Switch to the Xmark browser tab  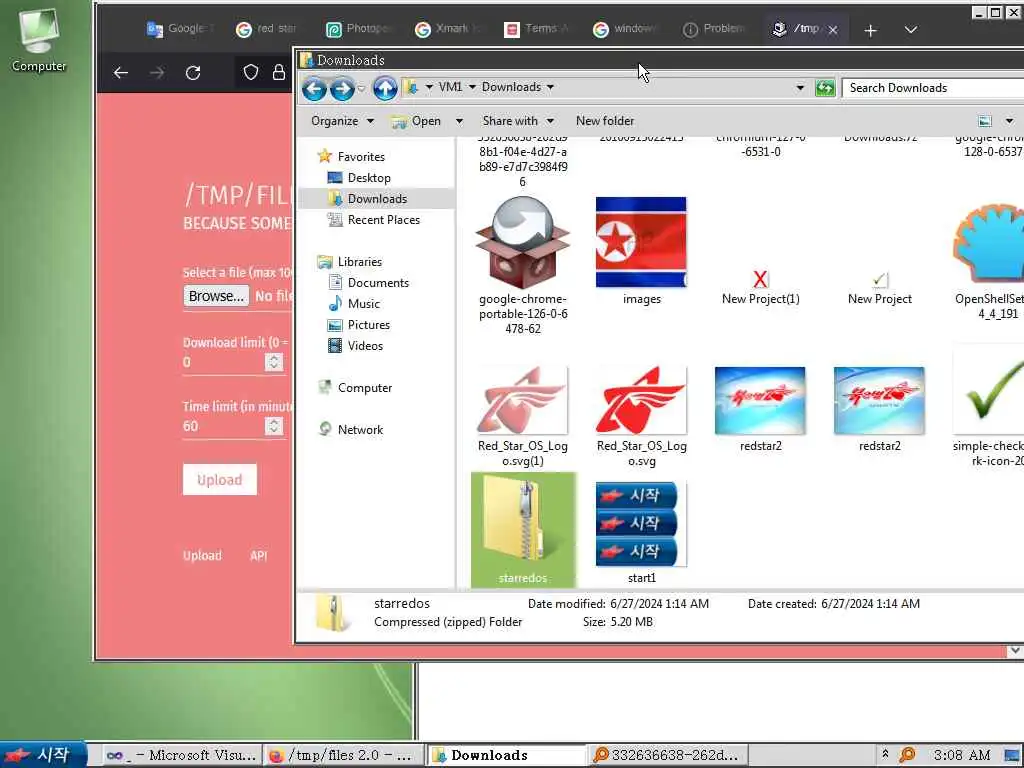449,29
